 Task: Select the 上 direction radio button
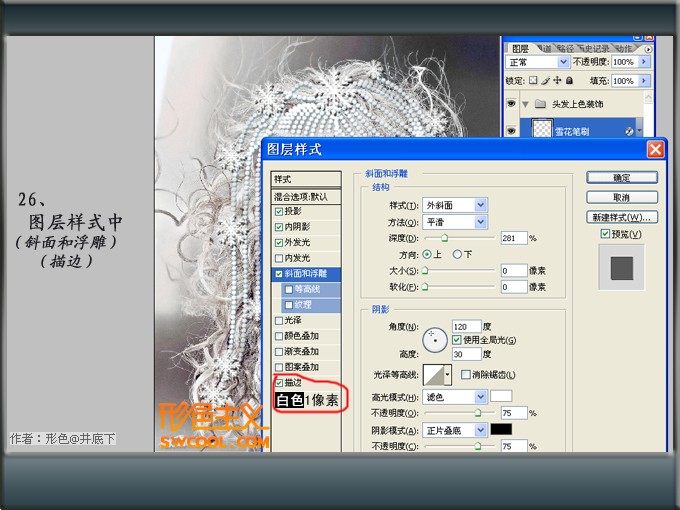click(427, 254)
